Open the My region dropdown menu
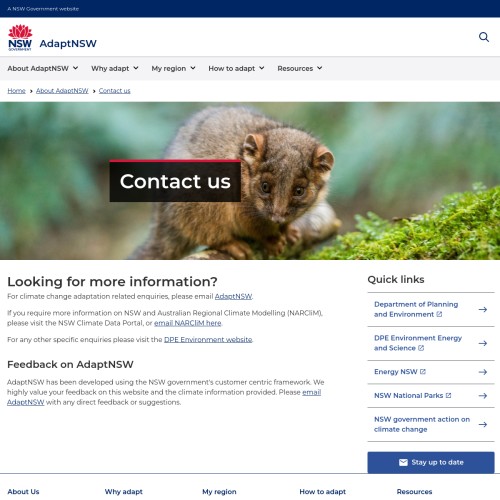 (173, 68)
